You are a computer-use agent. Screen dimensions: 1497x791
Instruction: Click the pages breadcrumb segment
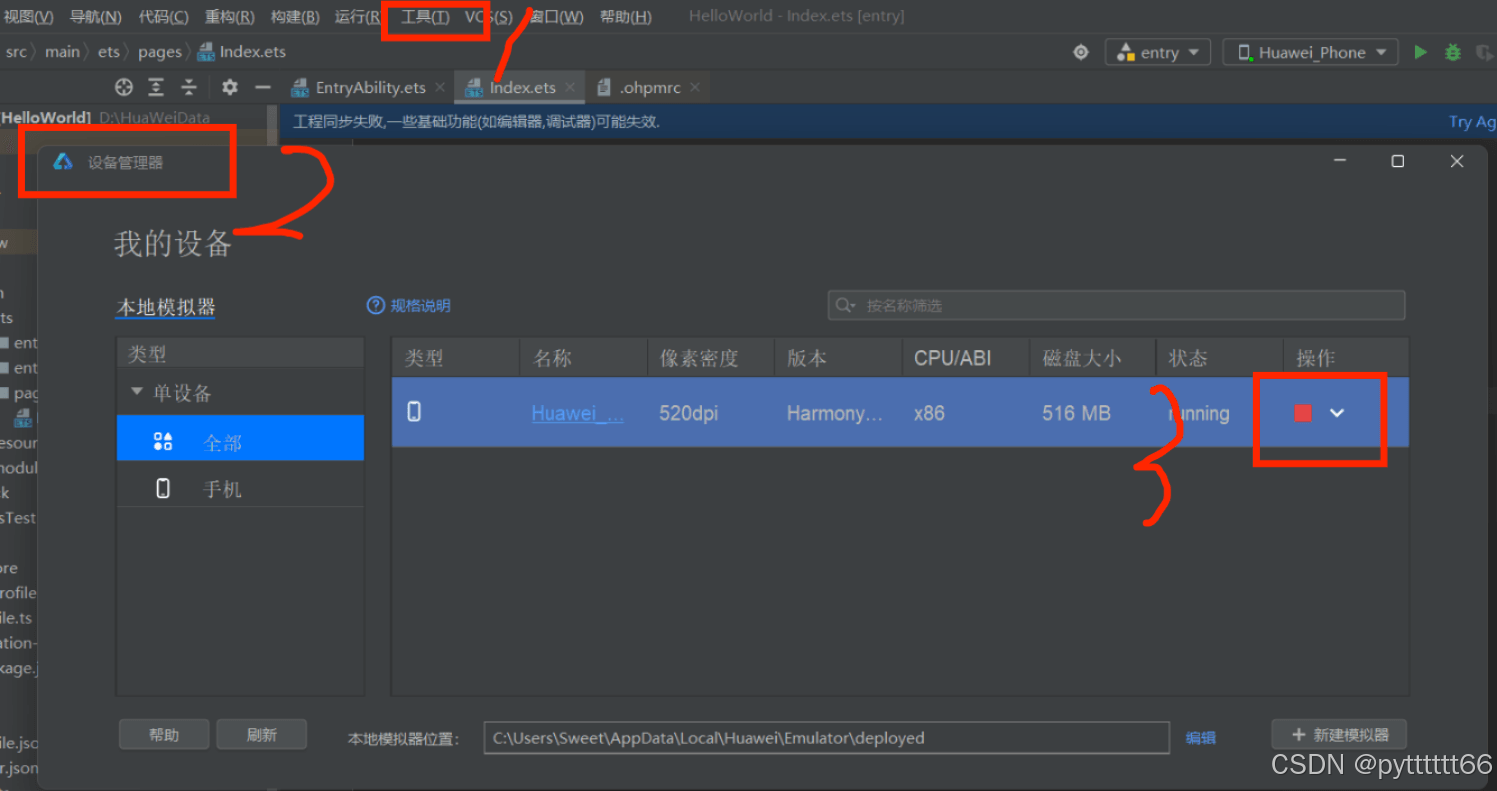(x=160, y=52)
